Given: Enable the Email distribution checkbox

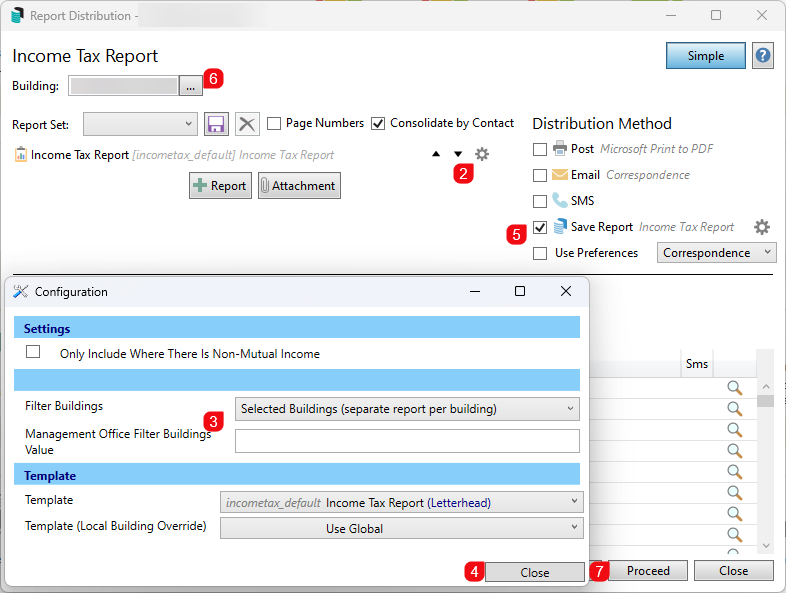Looking at the screenshot, I should point(540,175).
